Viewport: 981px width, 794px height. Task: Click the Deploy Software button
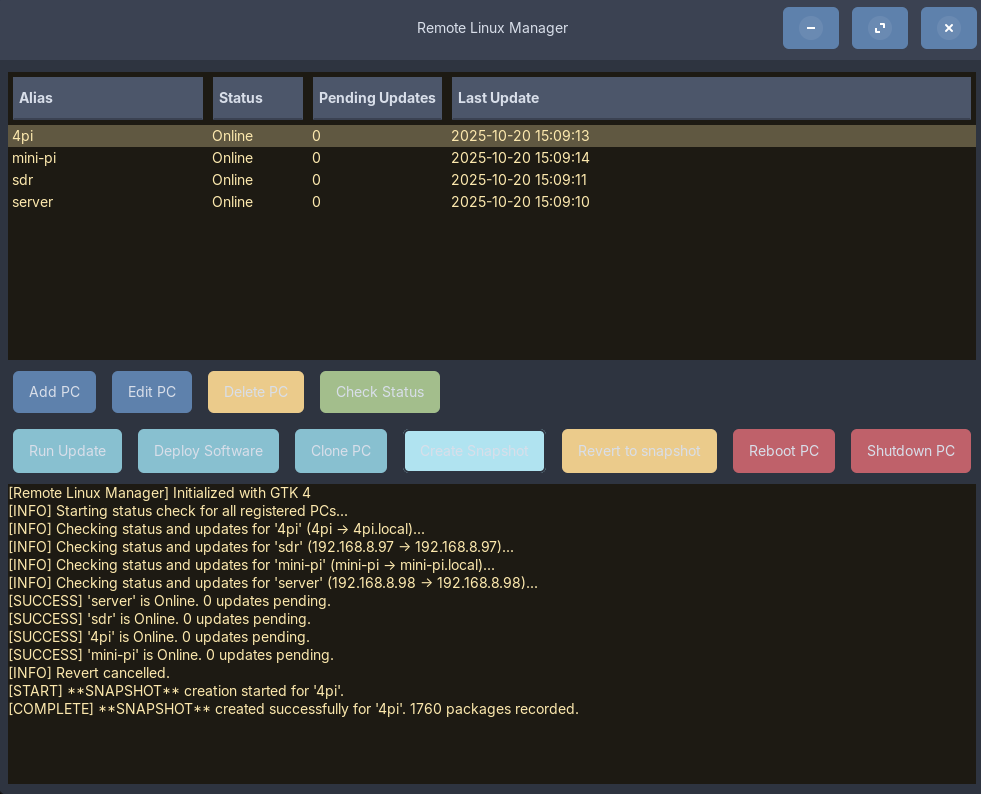tap(208, 451)
